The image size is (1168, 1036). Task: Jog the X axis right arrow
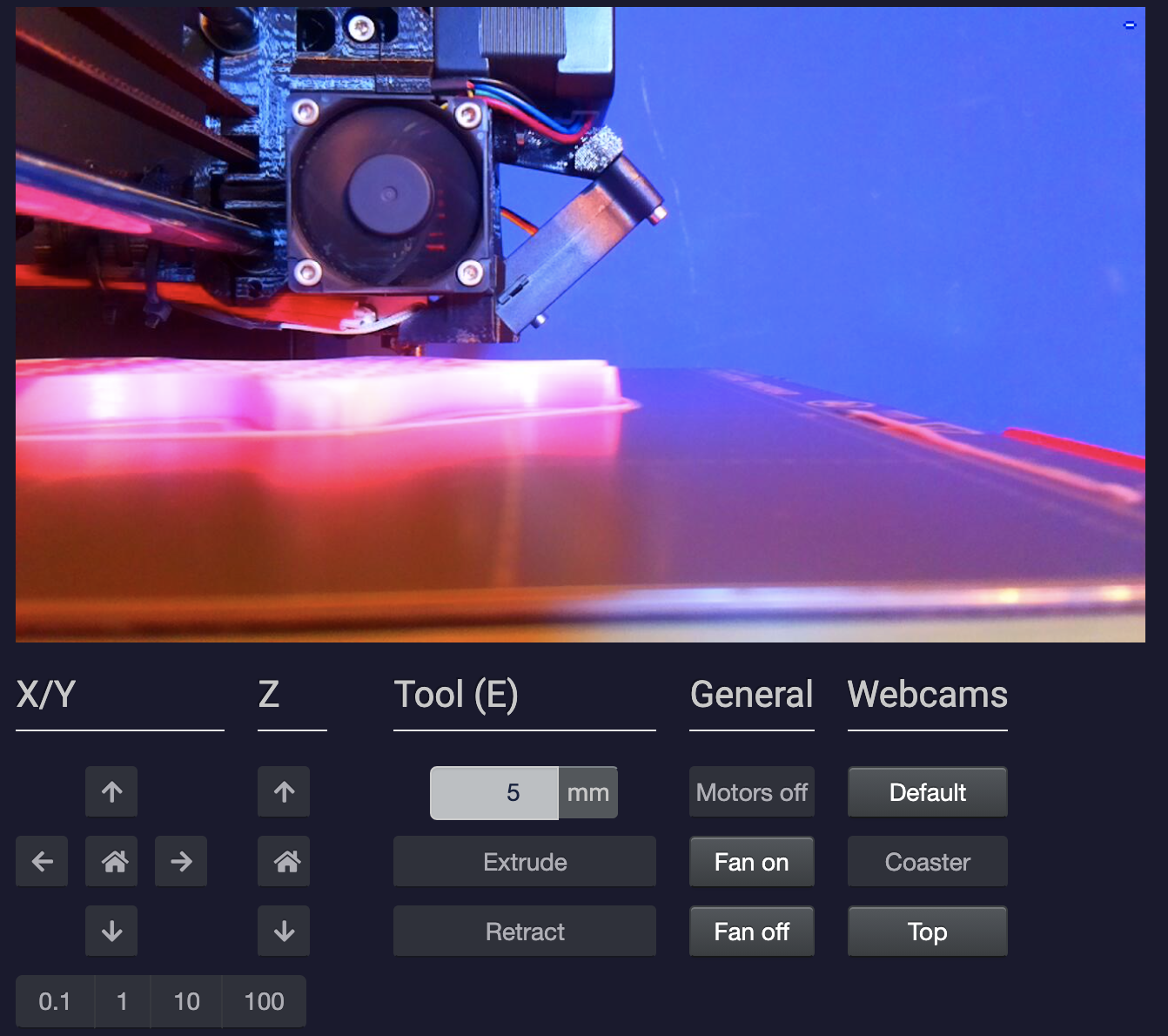tap(181, 861)
